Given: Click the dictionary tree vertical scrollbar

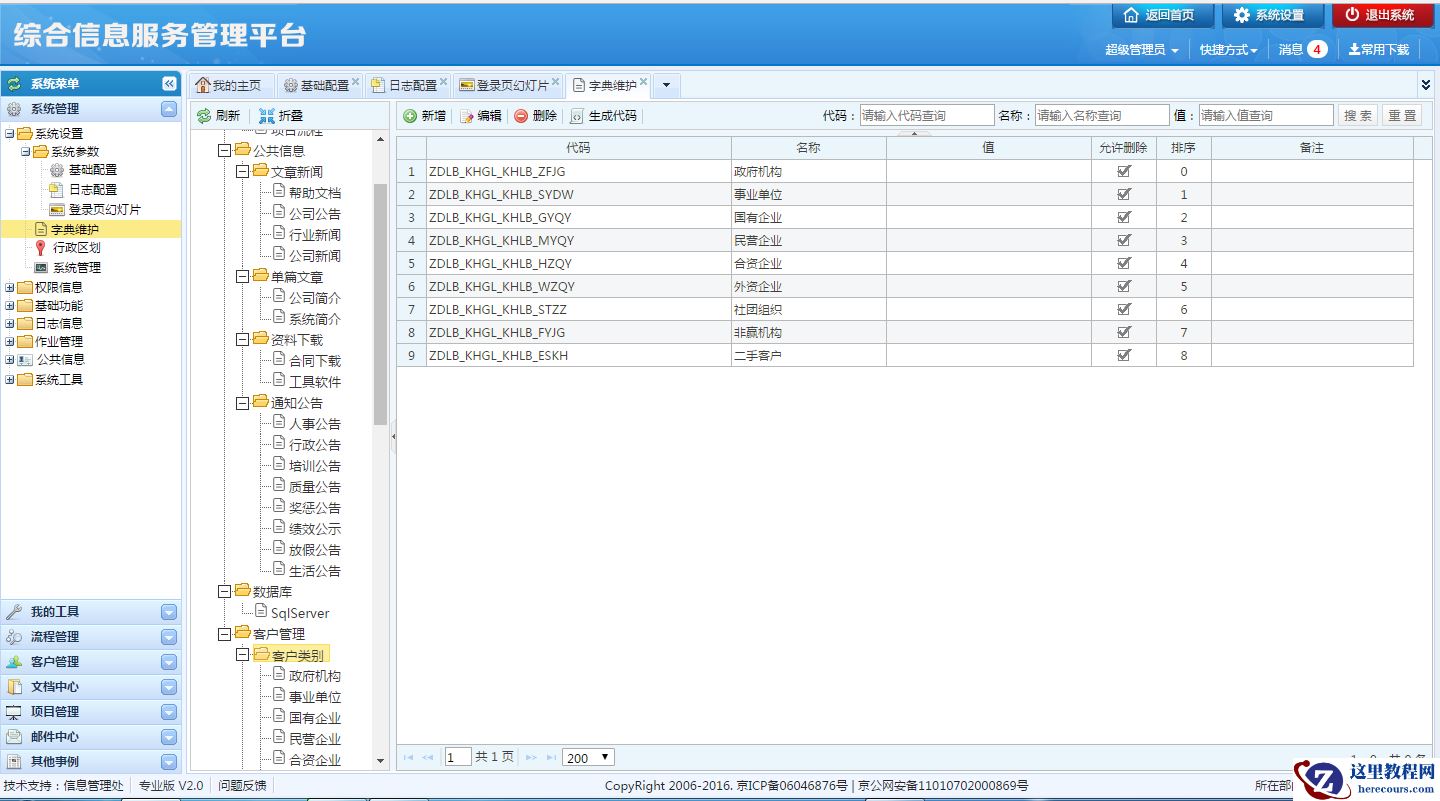Looking at the screenshot, I should (380, 300).
